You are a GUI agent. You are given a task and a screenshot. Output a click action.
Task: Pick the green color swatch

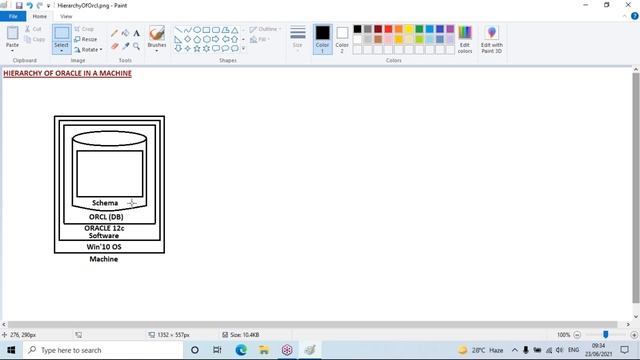(x=419, y=29)
